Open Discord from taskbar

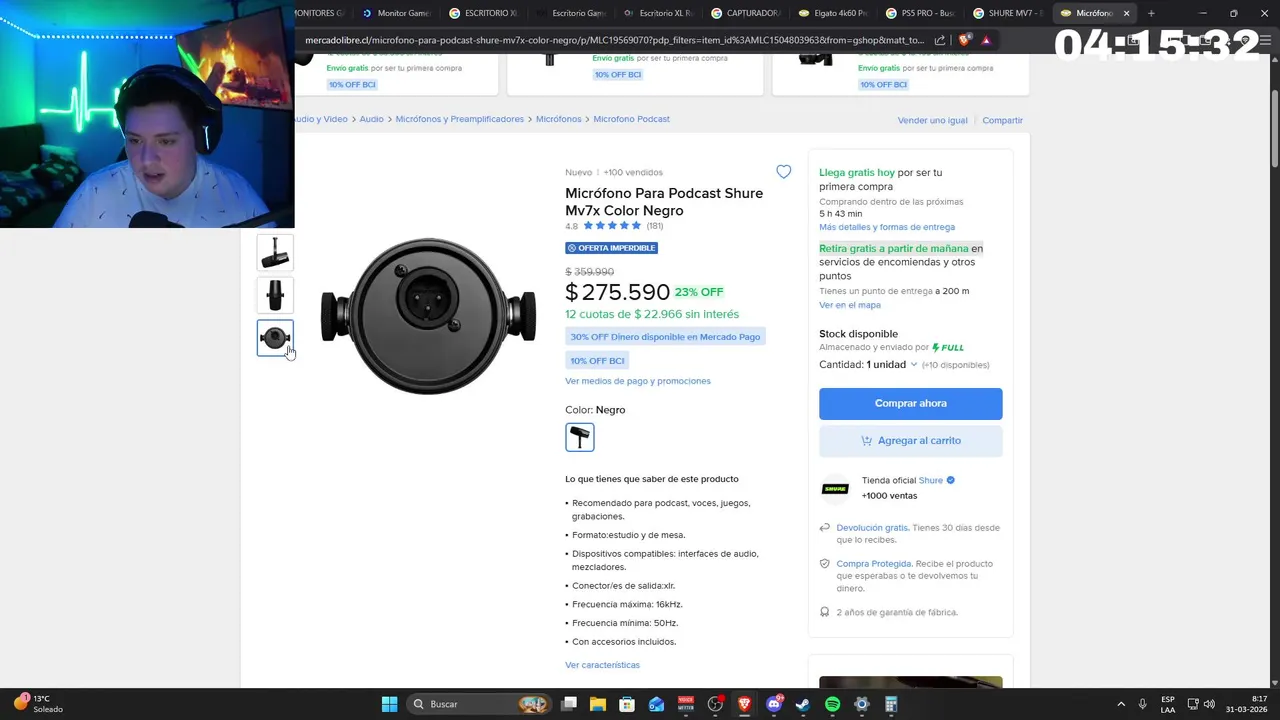click(x=773, y=704)
